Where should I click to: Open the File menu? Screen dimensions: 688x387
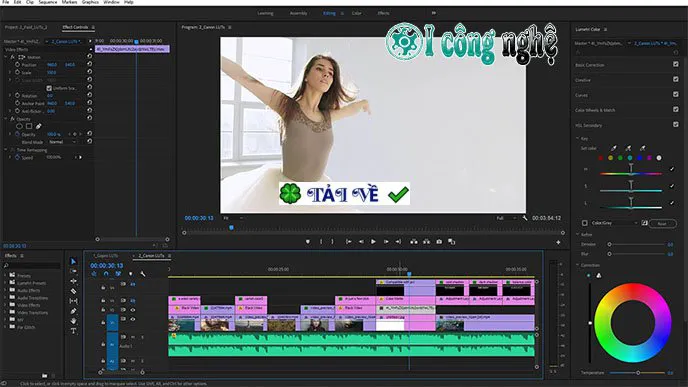coord(6,2)
